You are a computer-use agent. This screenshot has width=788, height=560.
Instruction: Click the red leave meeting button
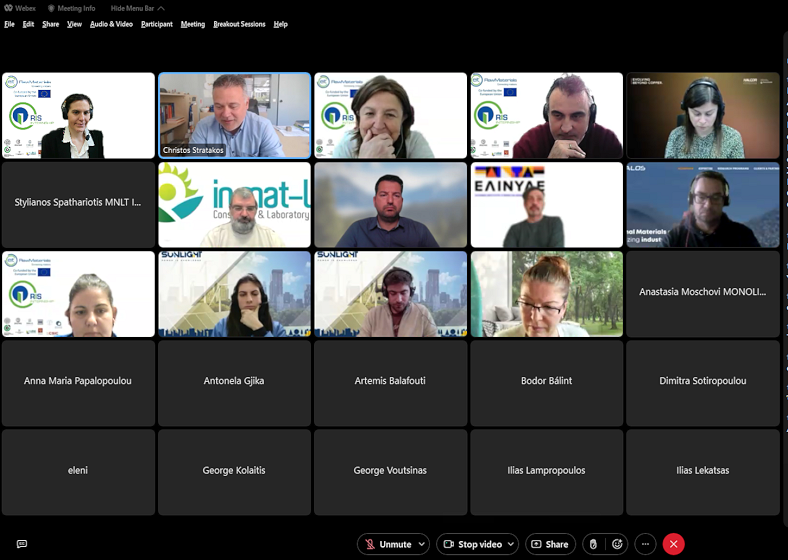(x=674, y=544)
